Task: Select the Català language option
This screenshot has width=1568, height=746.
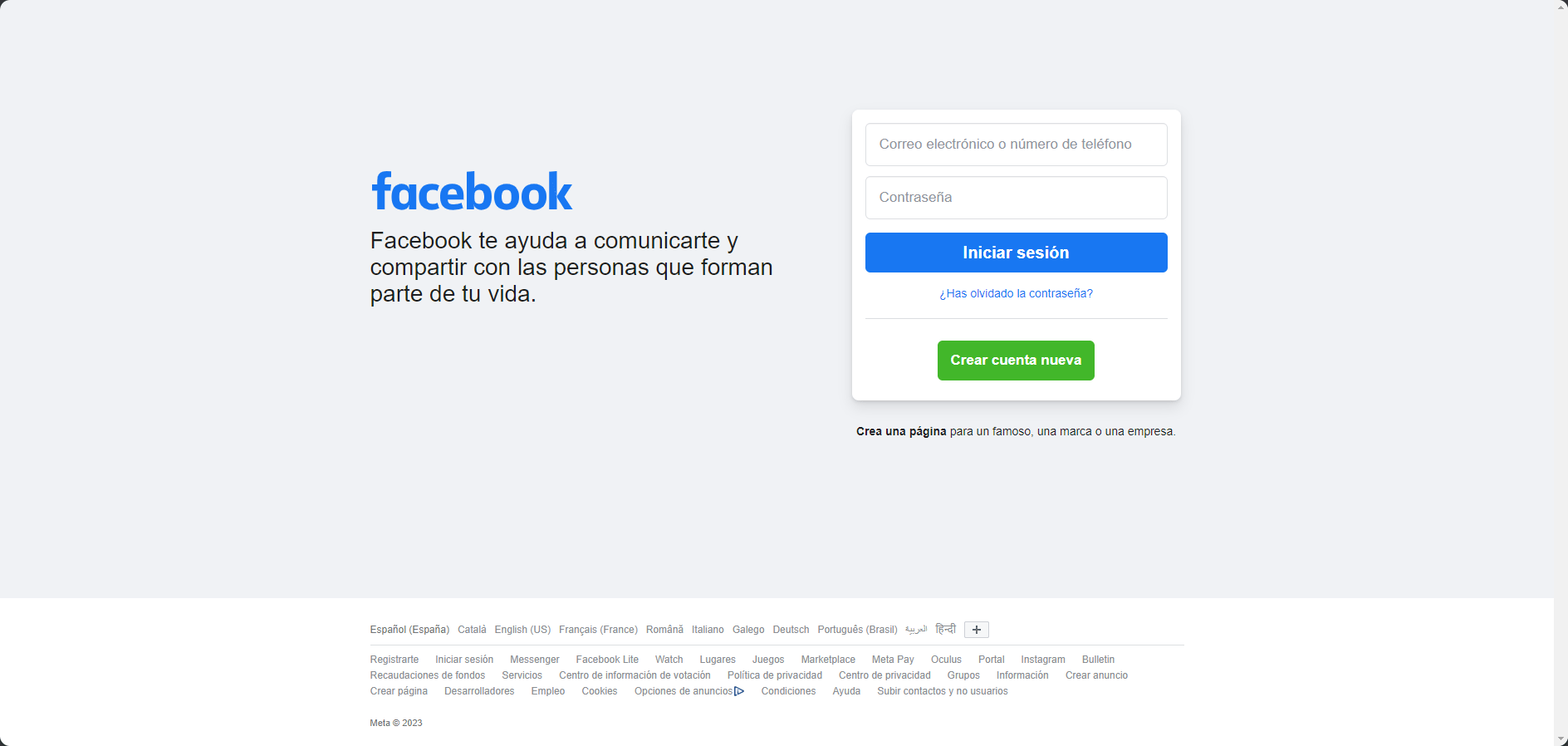Action: click(472, 630)
